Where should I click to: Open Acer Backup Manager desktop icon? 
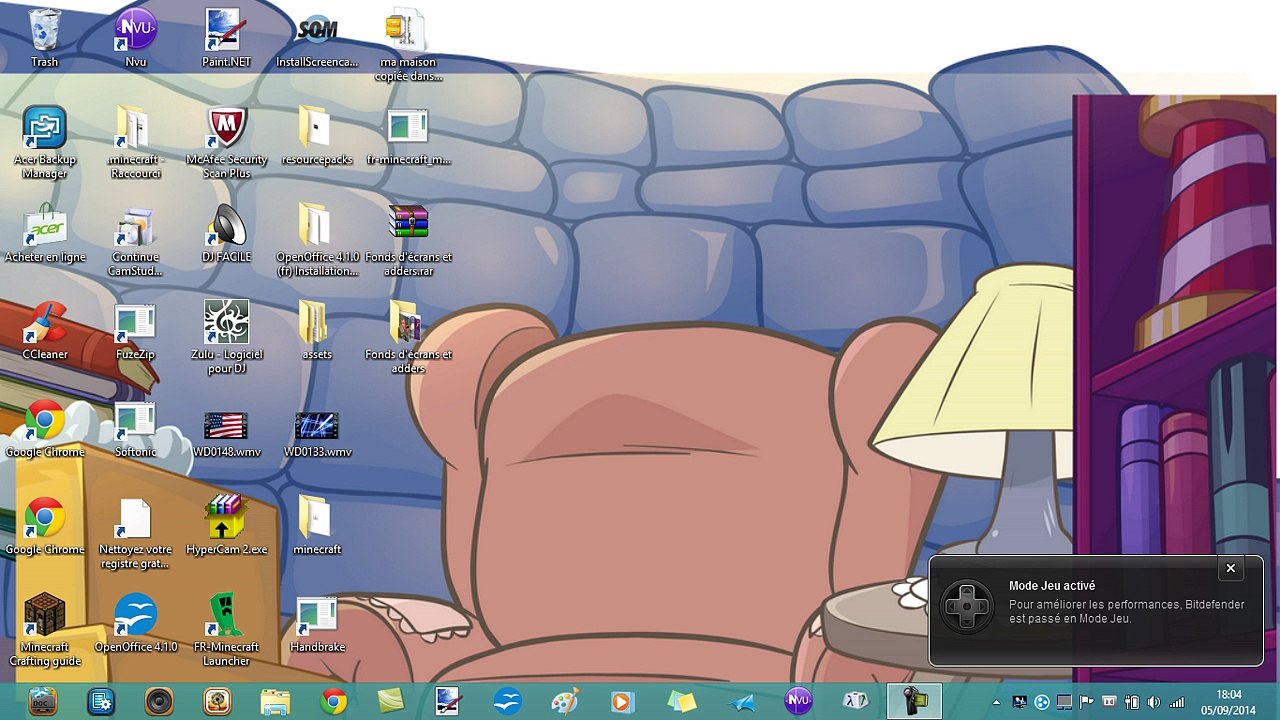pyautogui.click(x=44, y=142)
